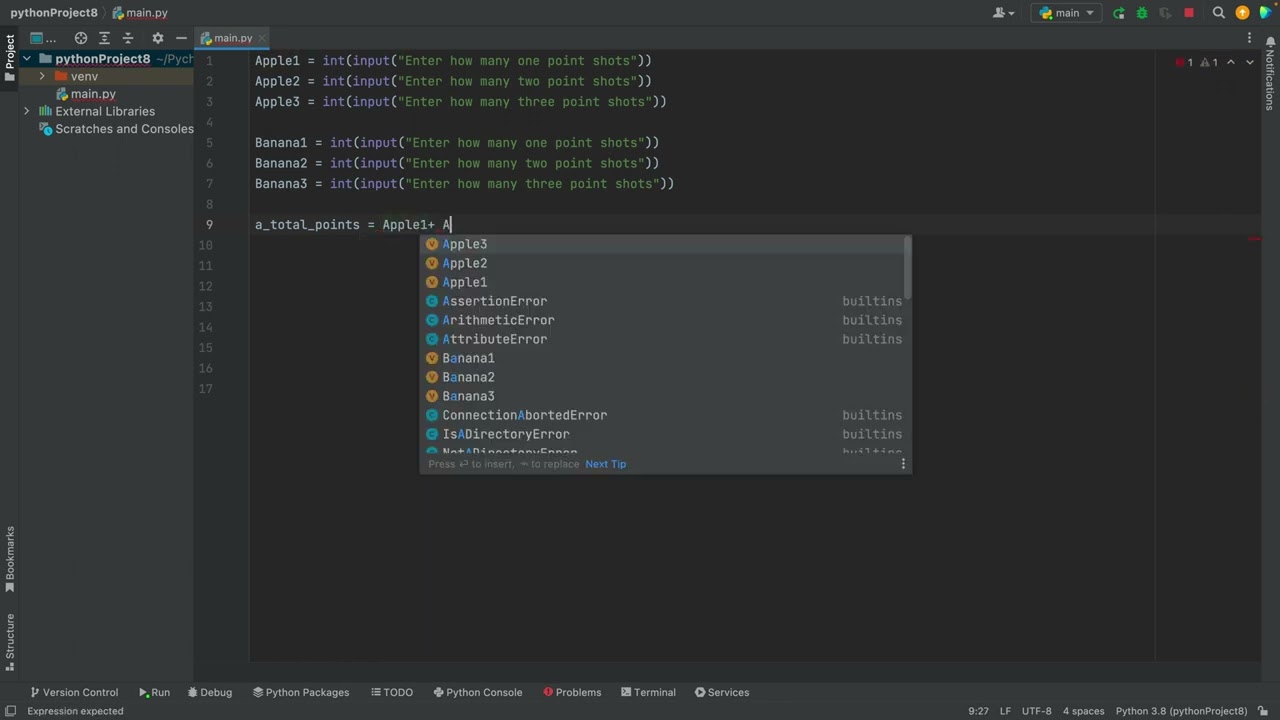Expand all items in the Project tree
The image size is (1280, 720).
104,38
